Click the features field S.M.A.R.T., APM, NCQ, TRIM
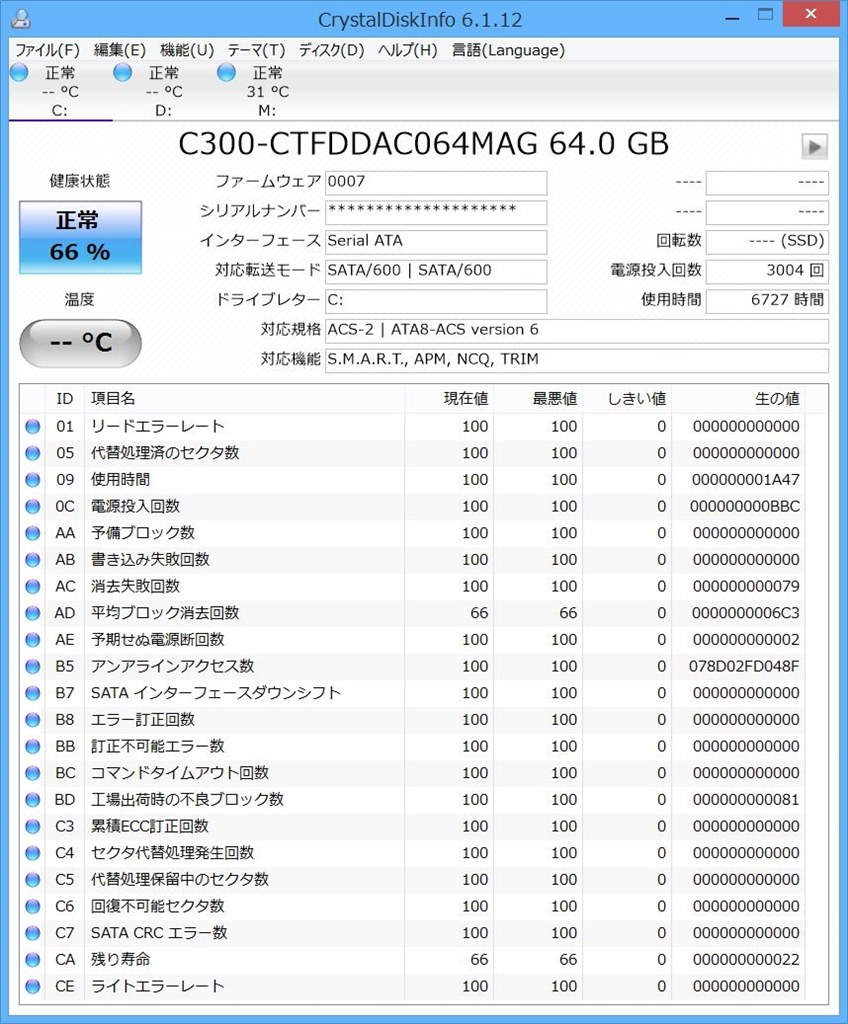 click(x=577, y=360)
